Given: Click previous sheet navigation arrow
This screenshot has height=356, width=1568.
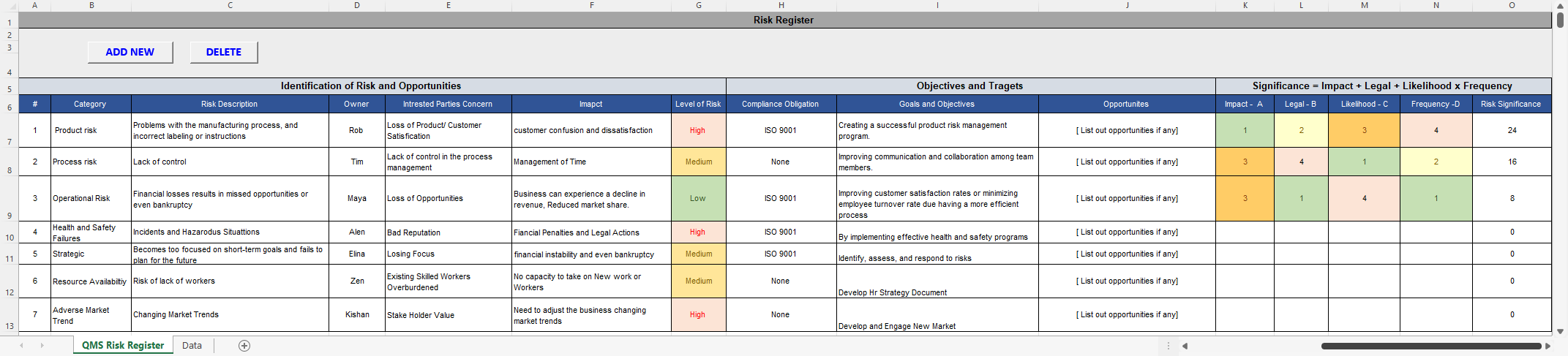Looking at the screenshot, I should pos(21,346).
